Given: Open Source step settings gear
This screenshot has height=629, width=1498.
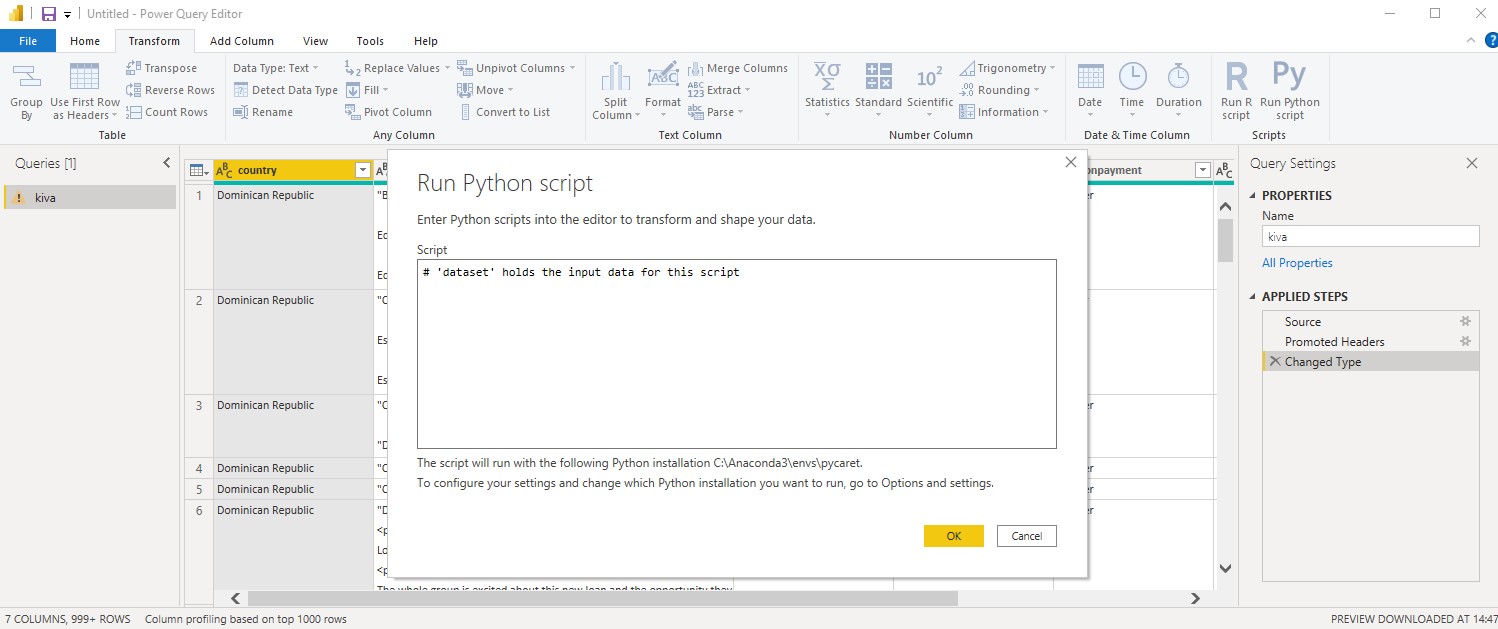Looking at the screenshot, I should (x=1465, y=321).
